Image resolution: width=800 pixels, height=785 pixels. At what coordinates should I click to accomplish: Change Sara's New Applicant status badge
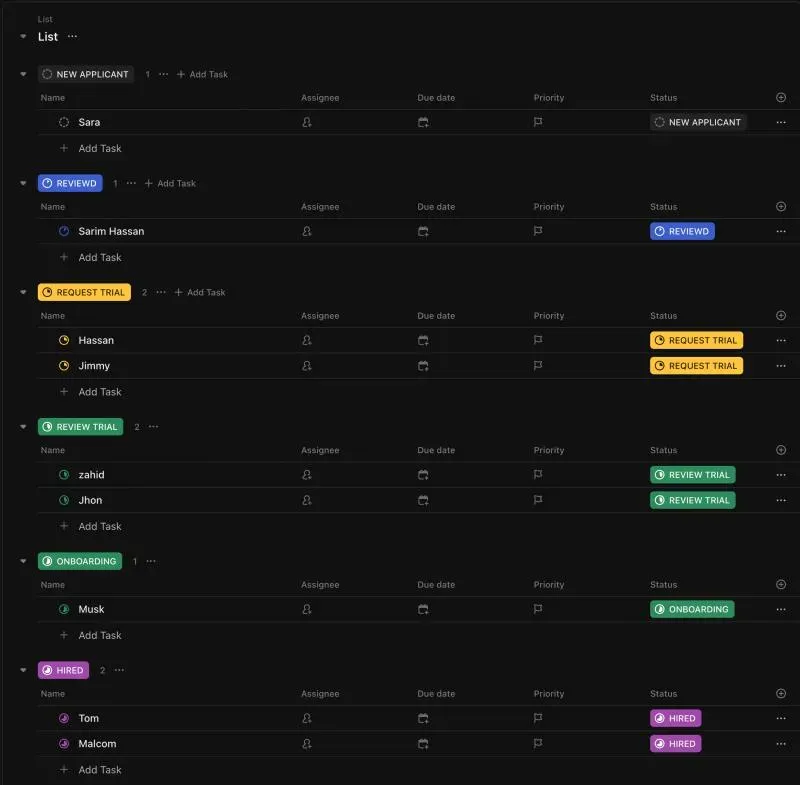pos(697,122)
